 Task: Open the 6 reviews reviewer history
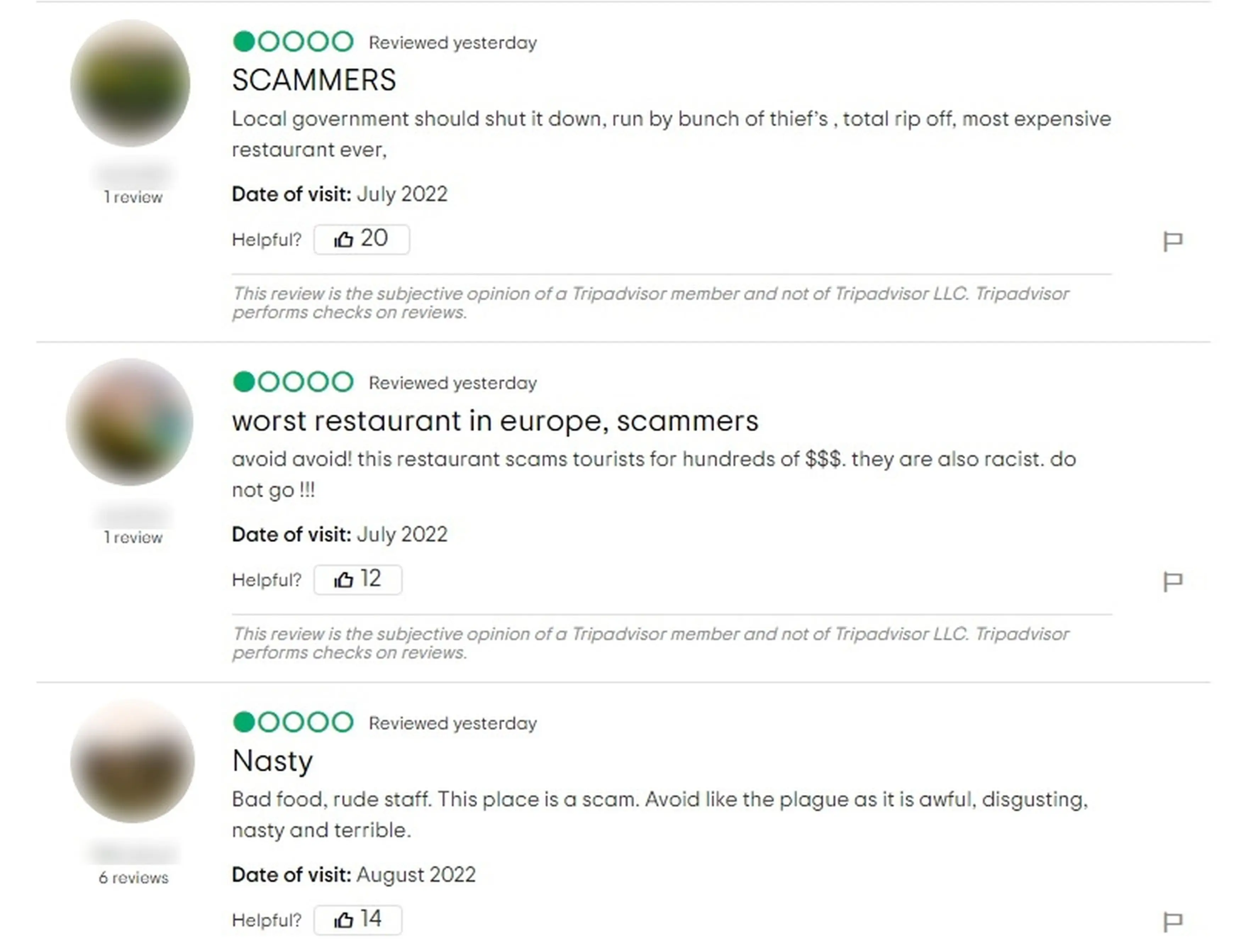coord(133,878)
